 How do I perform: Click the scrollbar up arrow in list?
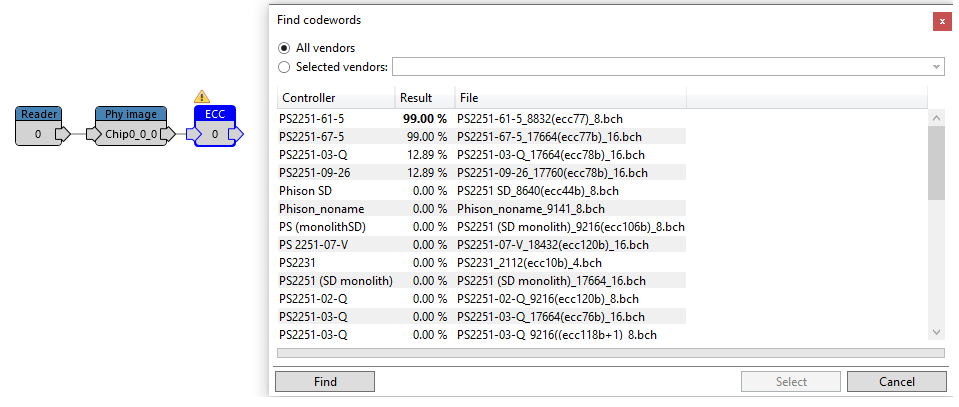pyautogui.click(x=936, y=117)
